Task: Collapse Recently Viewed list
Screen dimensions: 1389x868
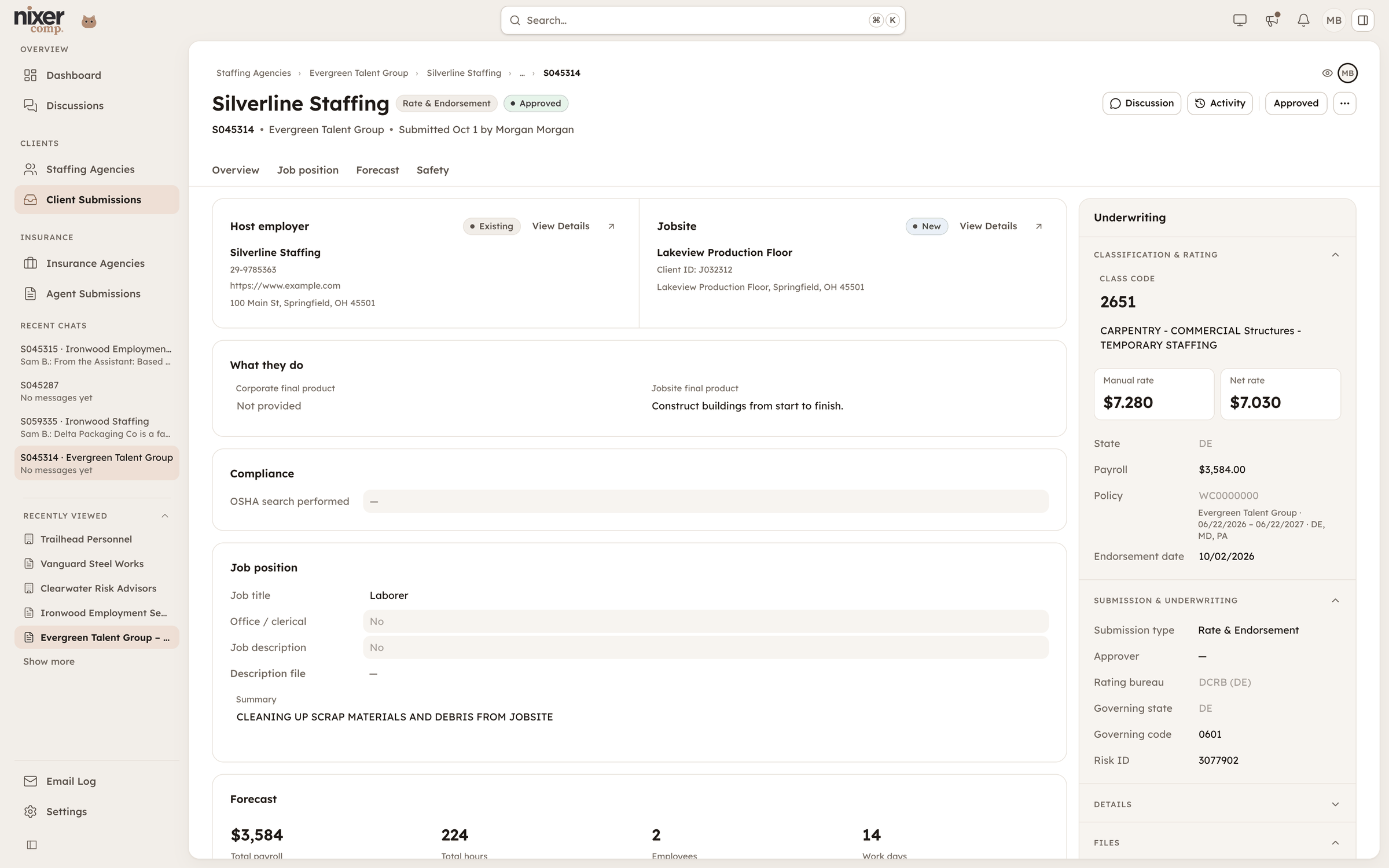Action: (x=165, y=516)
